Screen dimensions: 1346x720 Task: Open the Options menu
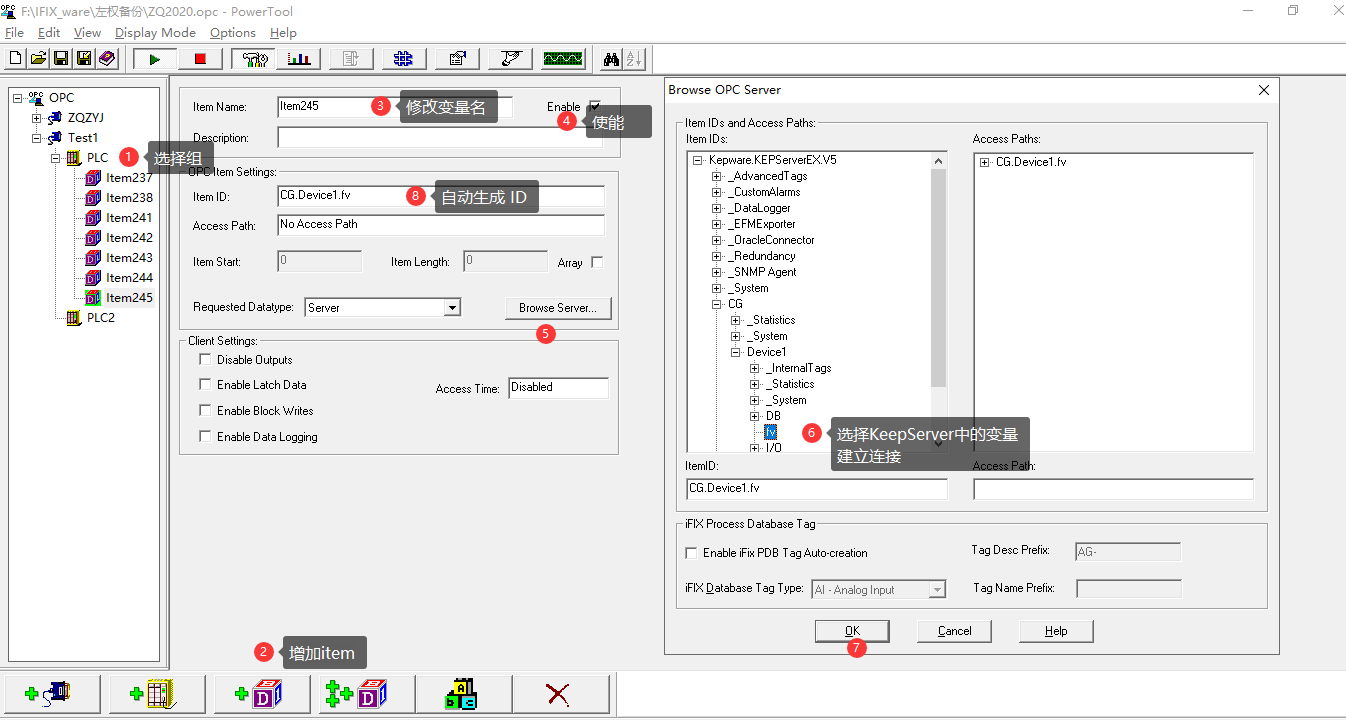(232, 32)
